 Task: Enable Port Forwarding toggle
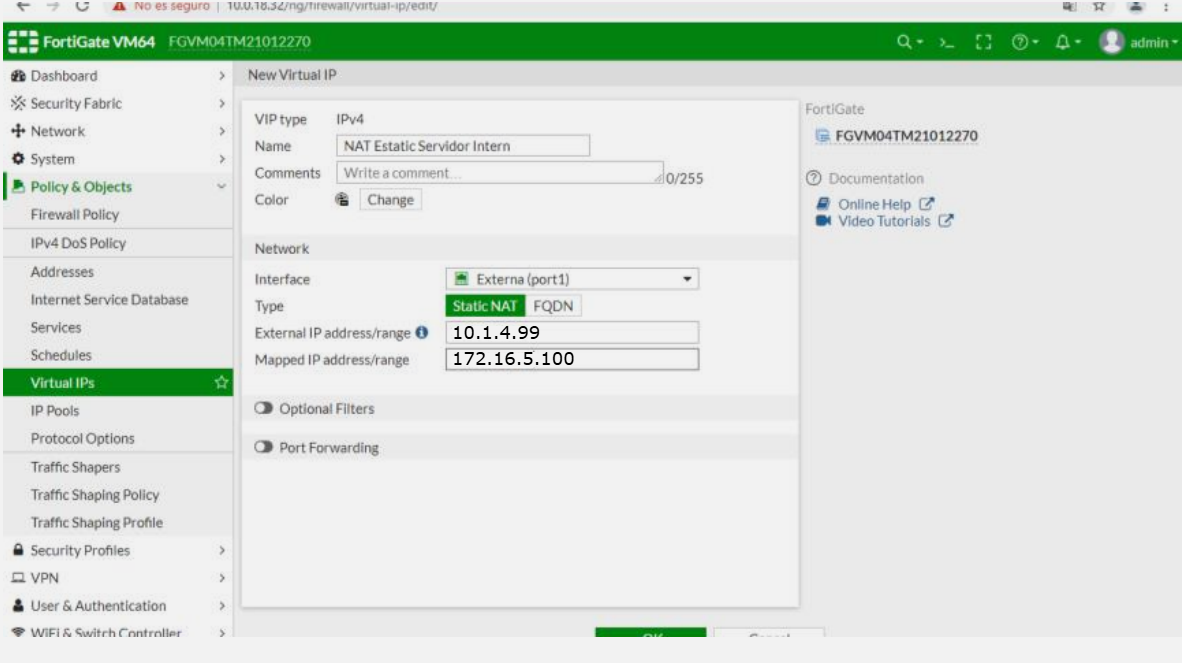(x=263, y=447)
